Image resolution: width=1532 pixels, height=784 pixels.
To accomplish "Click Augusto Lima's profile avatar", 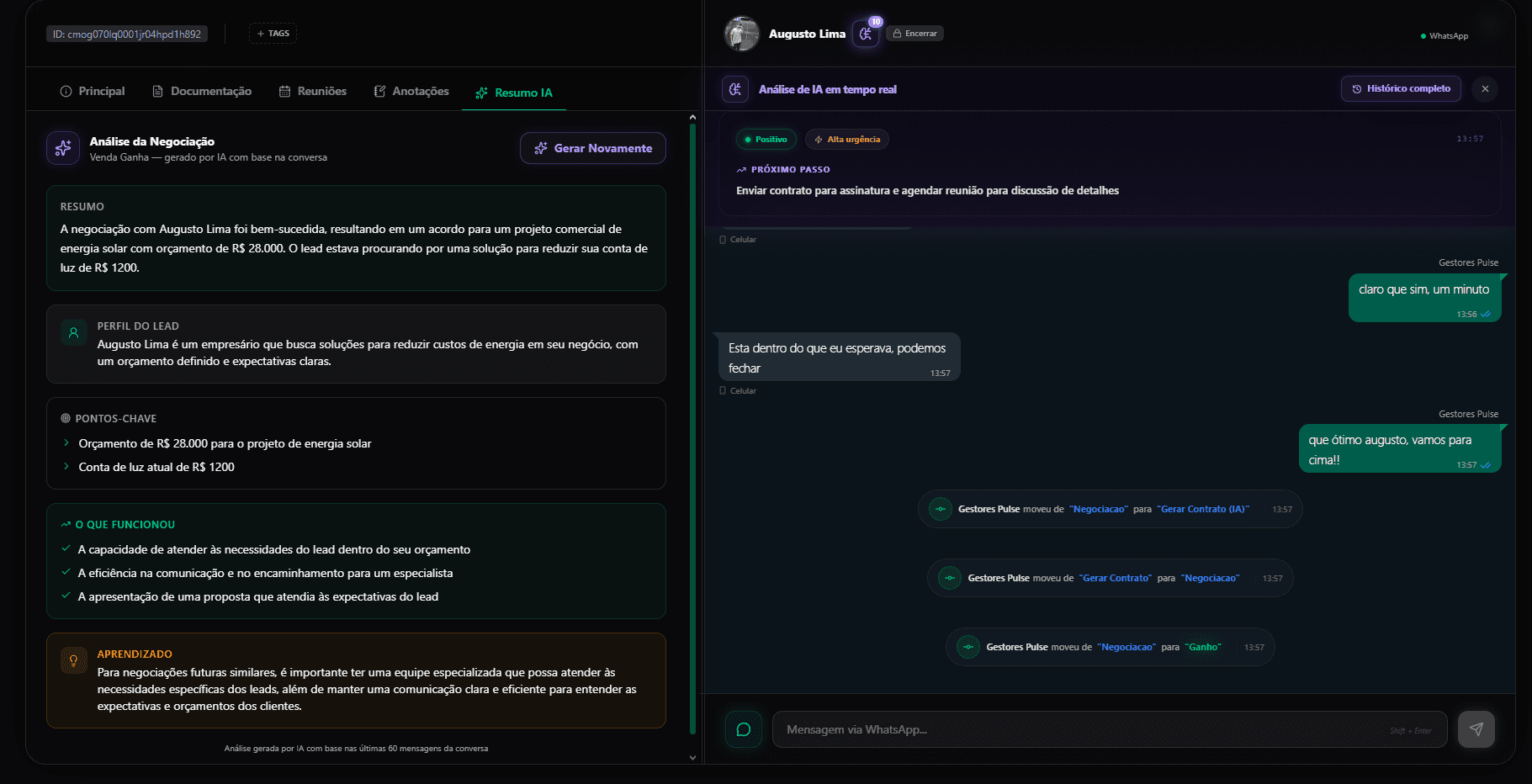I will (x=742, y=34).
